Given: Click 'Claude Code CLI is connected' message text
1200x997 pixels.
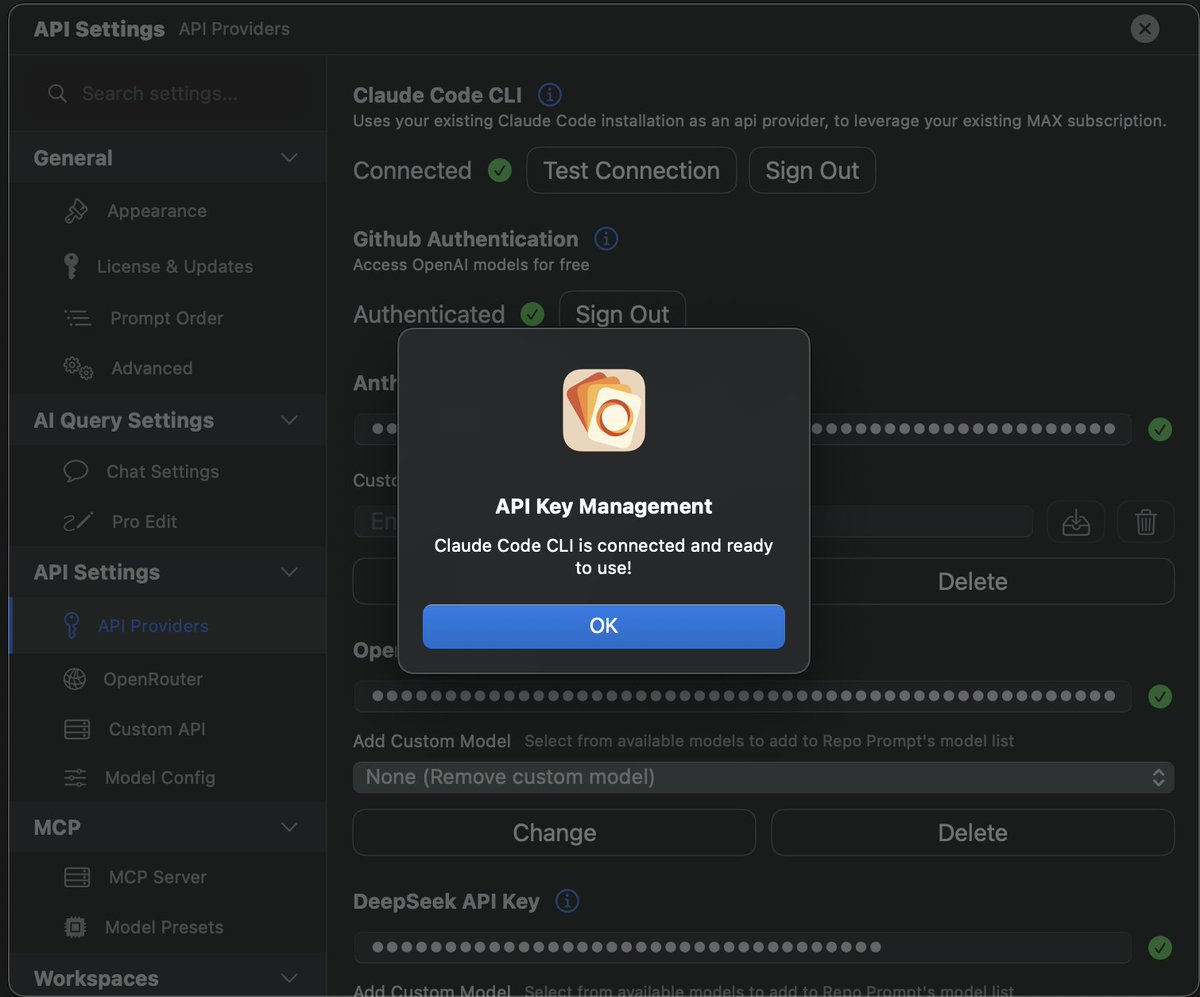Looking at the screenshot, I should pos(603,557).
